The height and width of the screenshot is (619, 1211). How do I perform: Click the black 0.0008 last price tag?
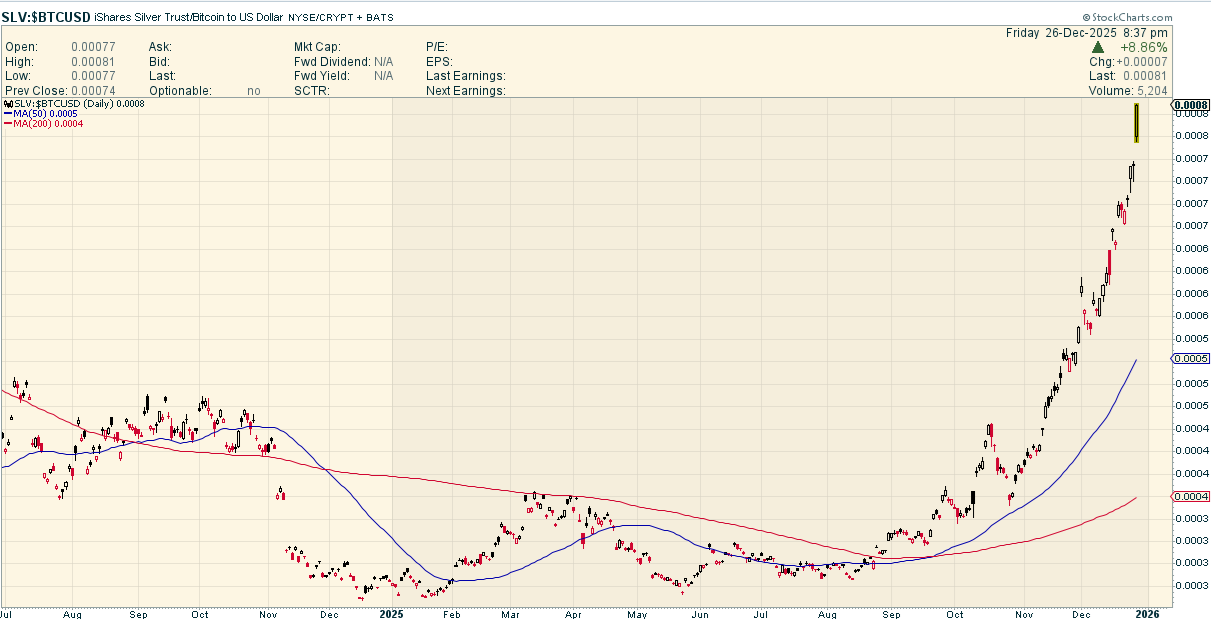pyautogui.click(x=1191, y=105)
